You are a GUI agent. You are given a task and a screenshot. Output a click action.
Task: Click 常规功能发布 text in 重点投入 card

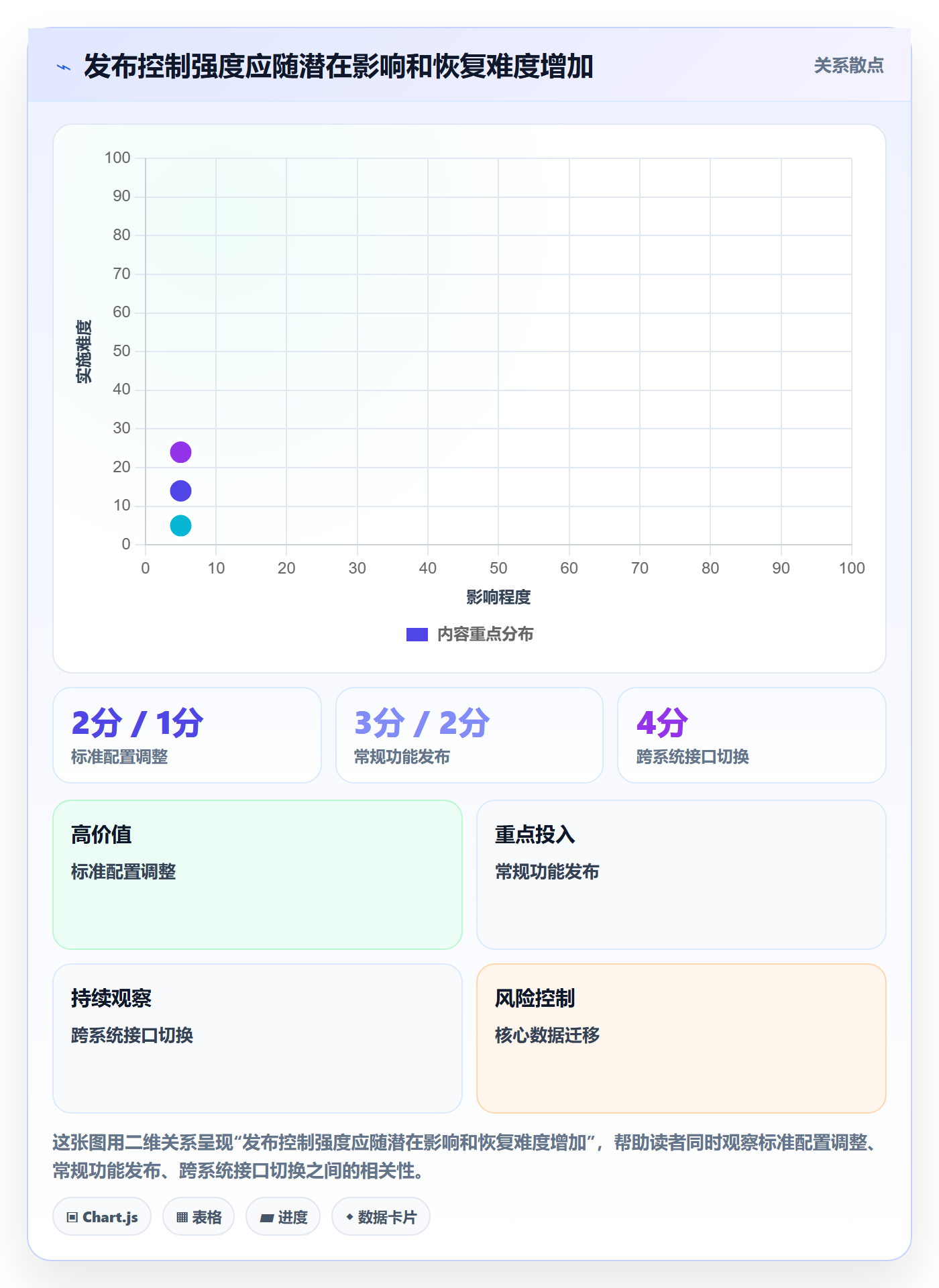(x=547, y=871)
